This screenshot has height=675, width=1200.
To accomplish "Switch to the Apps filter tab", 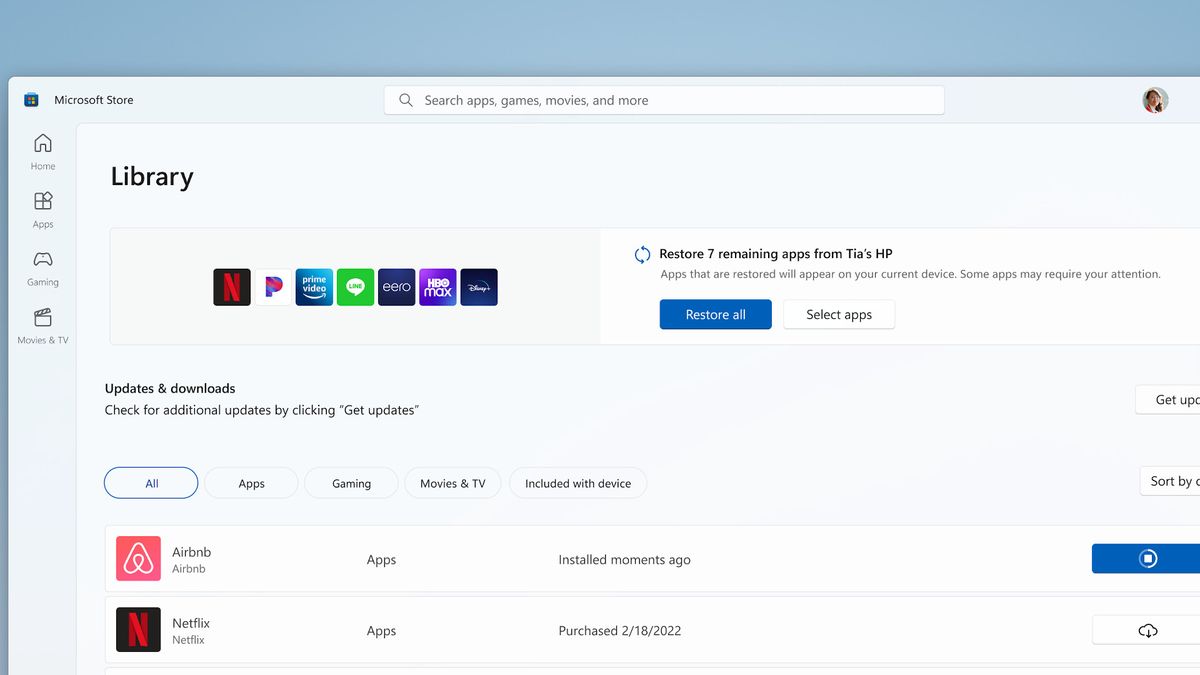I will [251, 483].
